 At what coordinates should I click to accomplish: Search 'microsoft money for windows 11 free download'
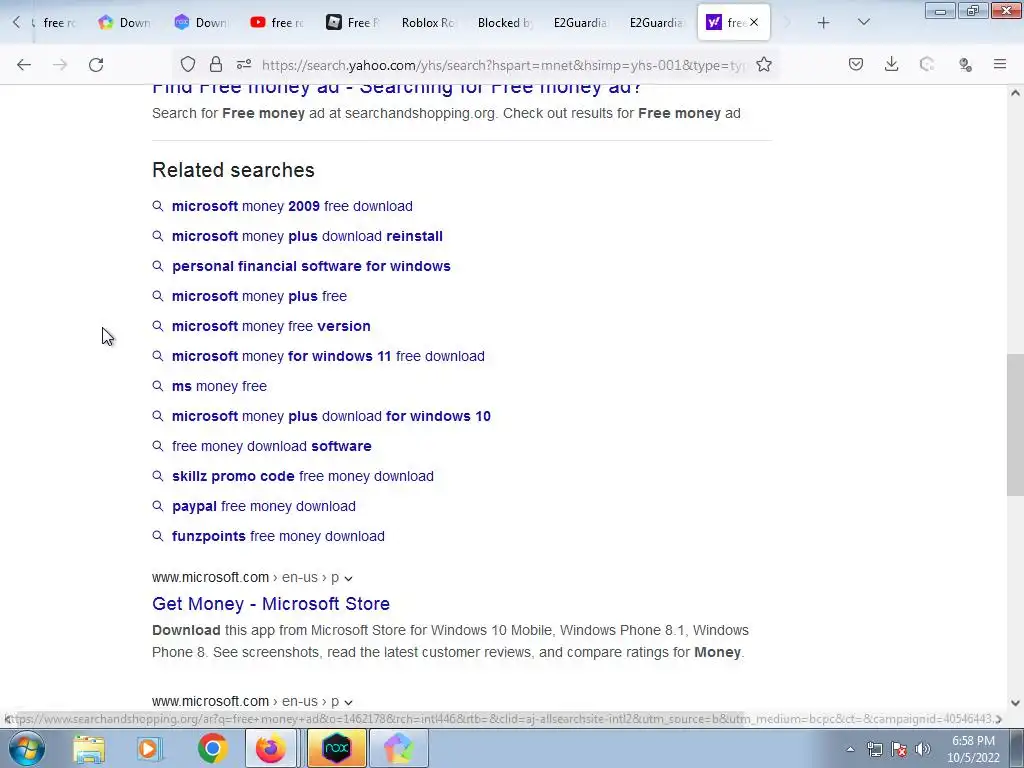point(328,357)
